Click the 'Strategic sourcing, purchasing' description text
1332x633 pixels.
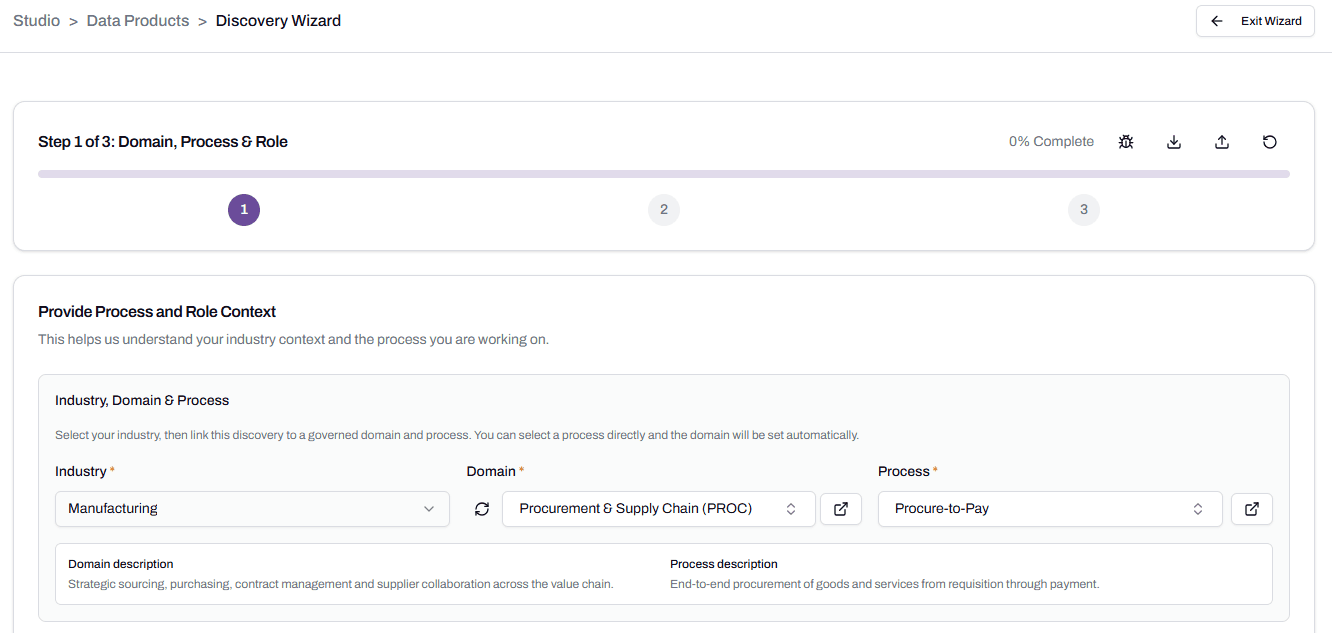click(341, 584)
